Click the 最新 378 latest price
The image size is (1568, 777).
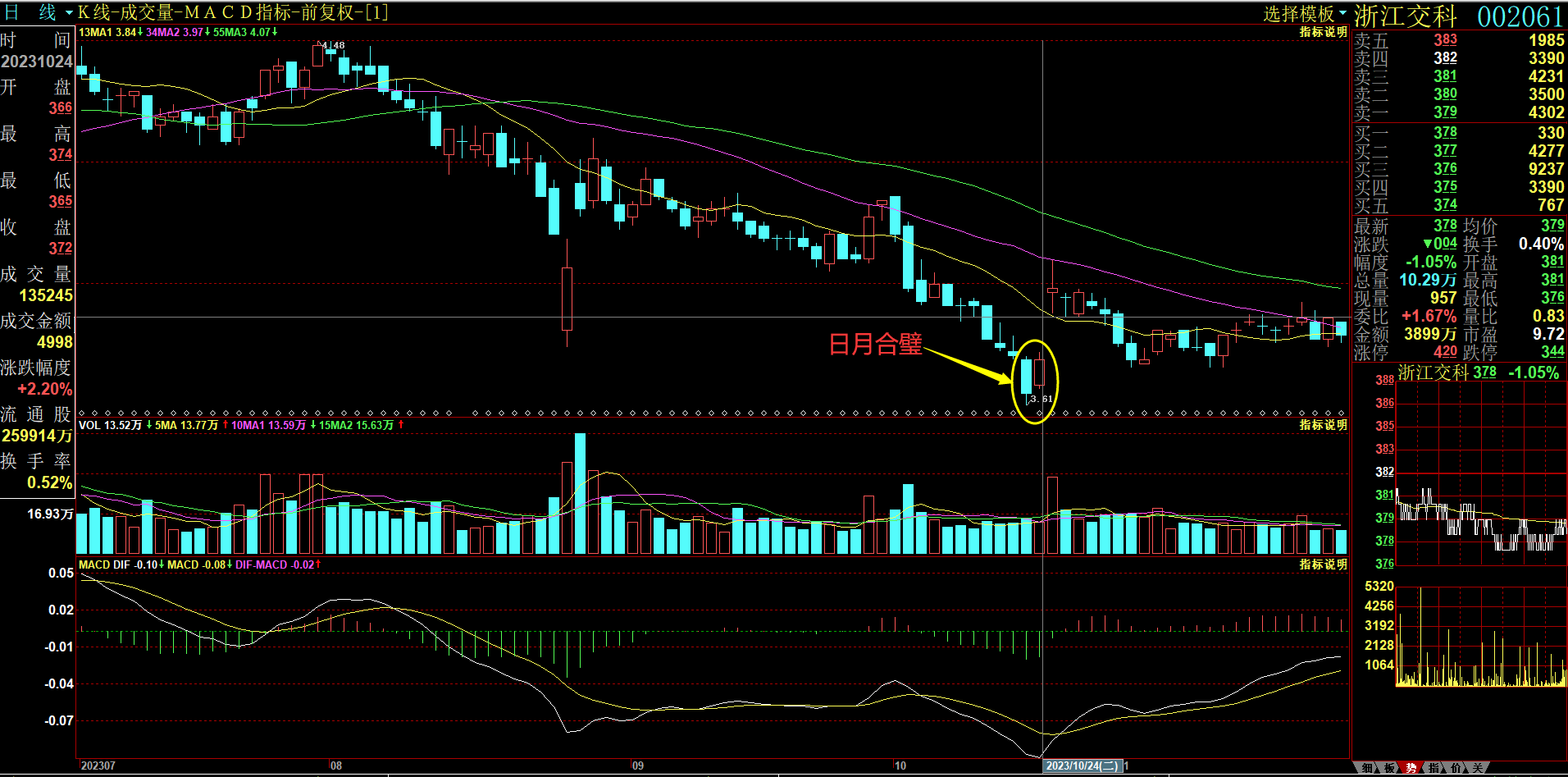[x=1445, y=226]
